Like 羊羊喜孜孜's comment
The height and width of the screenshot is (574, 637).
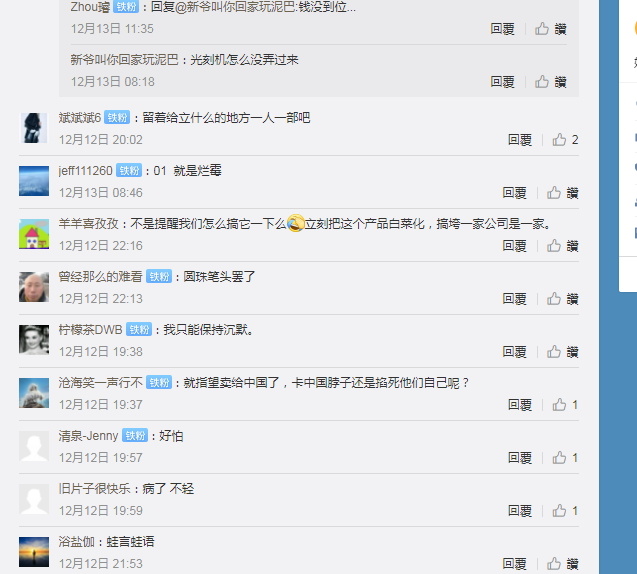click(x=562, y=246)
